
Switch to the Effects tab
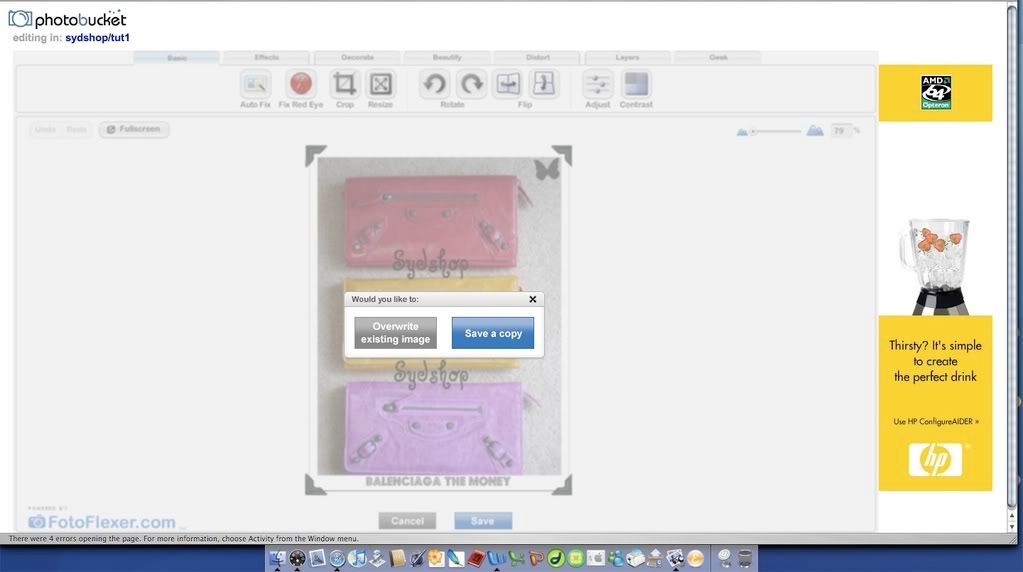coord(266,57)
